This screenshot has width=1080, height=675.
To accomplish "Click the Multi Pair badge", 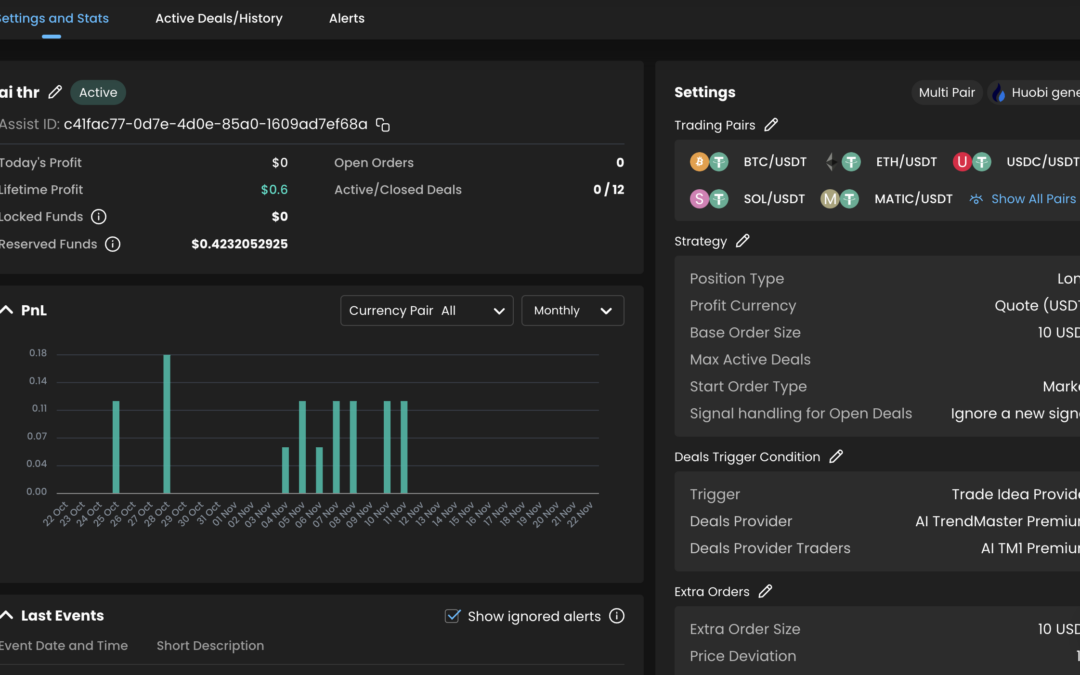I will click(x=947, y=93).
